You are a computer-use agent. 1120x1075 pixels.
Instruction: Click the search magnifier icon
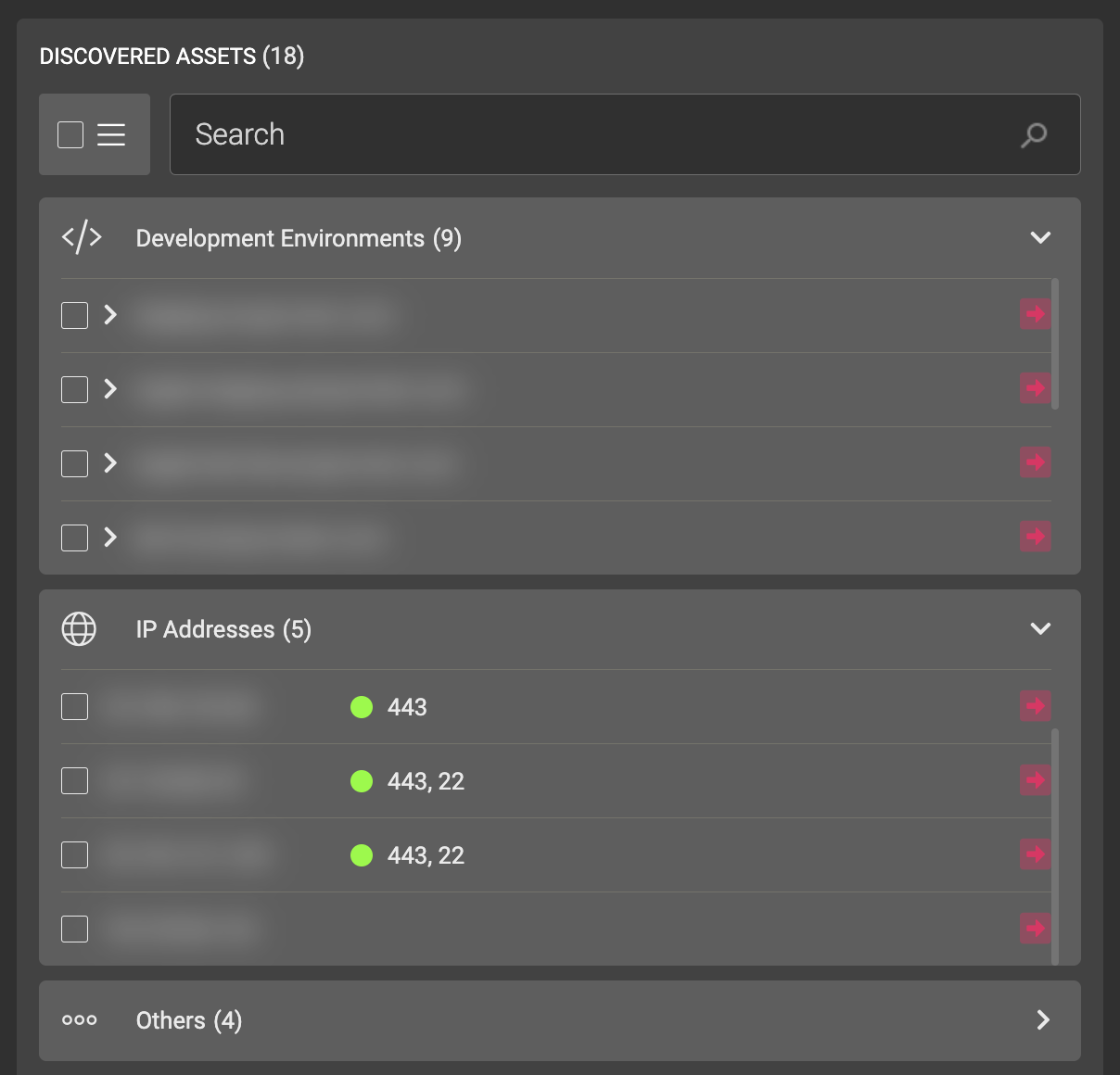[1035, 134]
